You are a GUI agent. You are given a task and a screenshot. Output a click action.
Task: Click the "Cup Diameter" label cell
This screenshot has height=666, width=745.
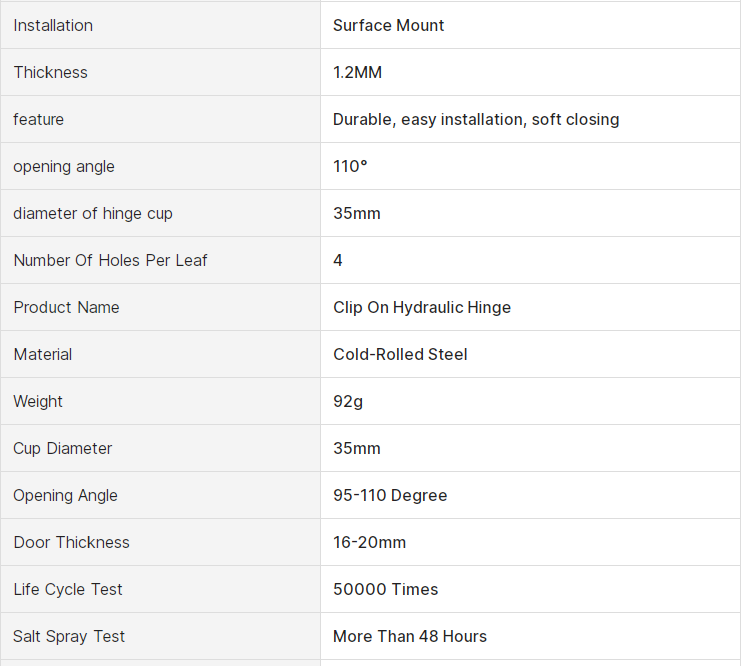coord(62,448)
